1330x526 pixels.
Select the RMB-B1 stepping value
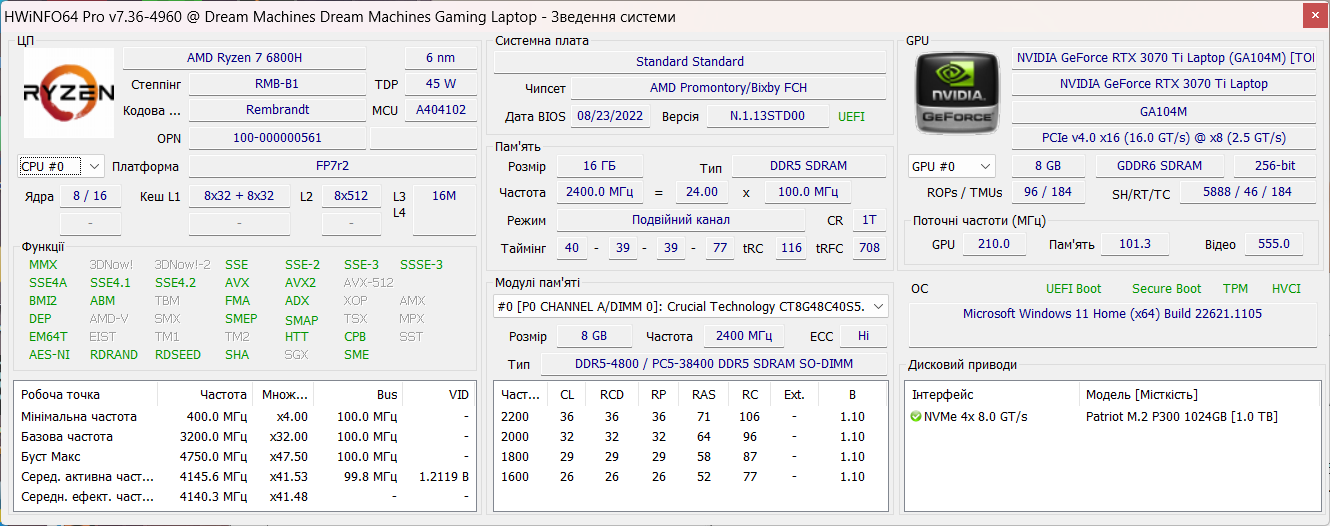tap(277, 84)
